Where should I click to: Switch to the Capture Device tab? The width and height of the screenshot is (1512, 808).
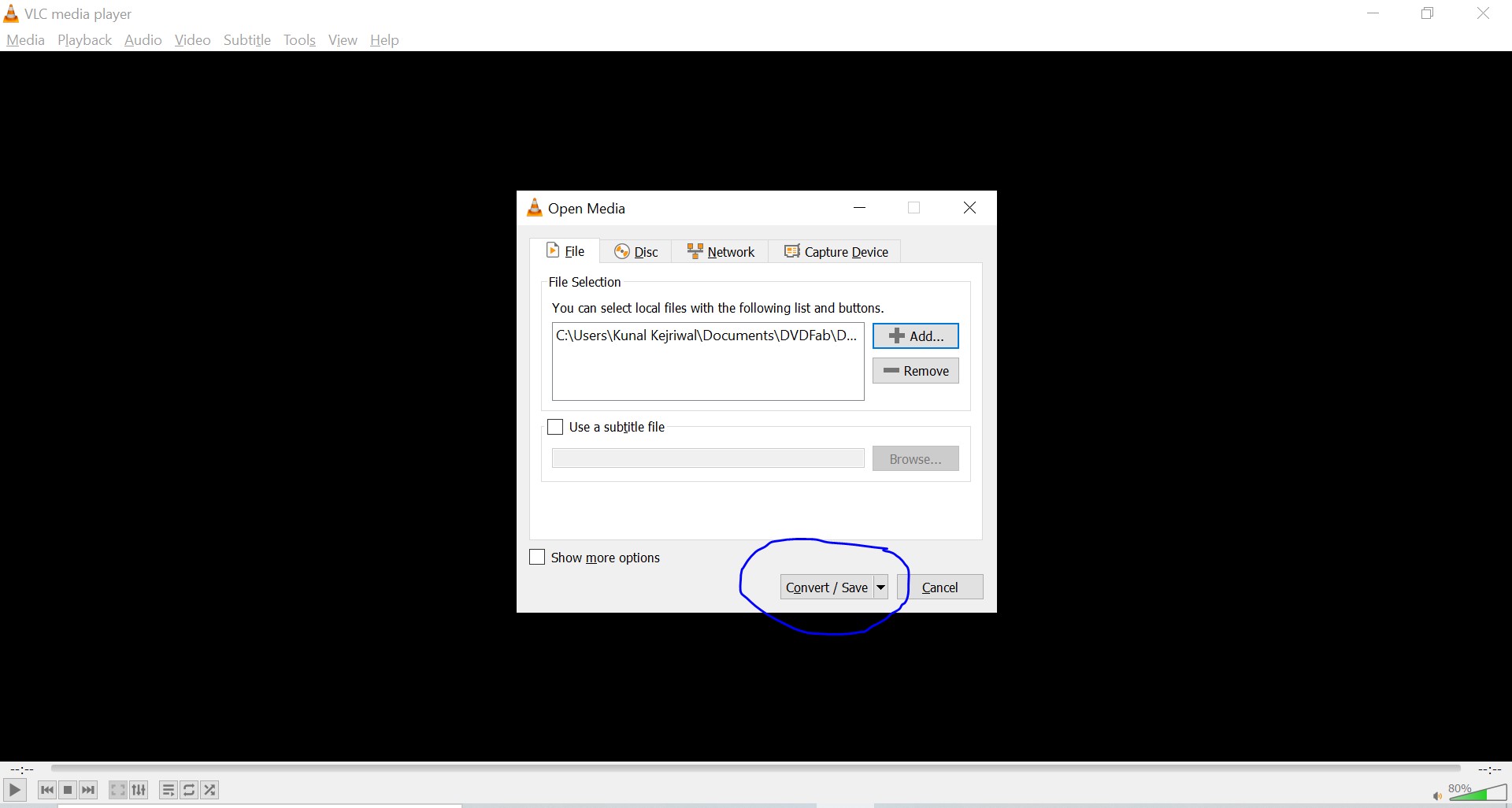tap(836, 251)
